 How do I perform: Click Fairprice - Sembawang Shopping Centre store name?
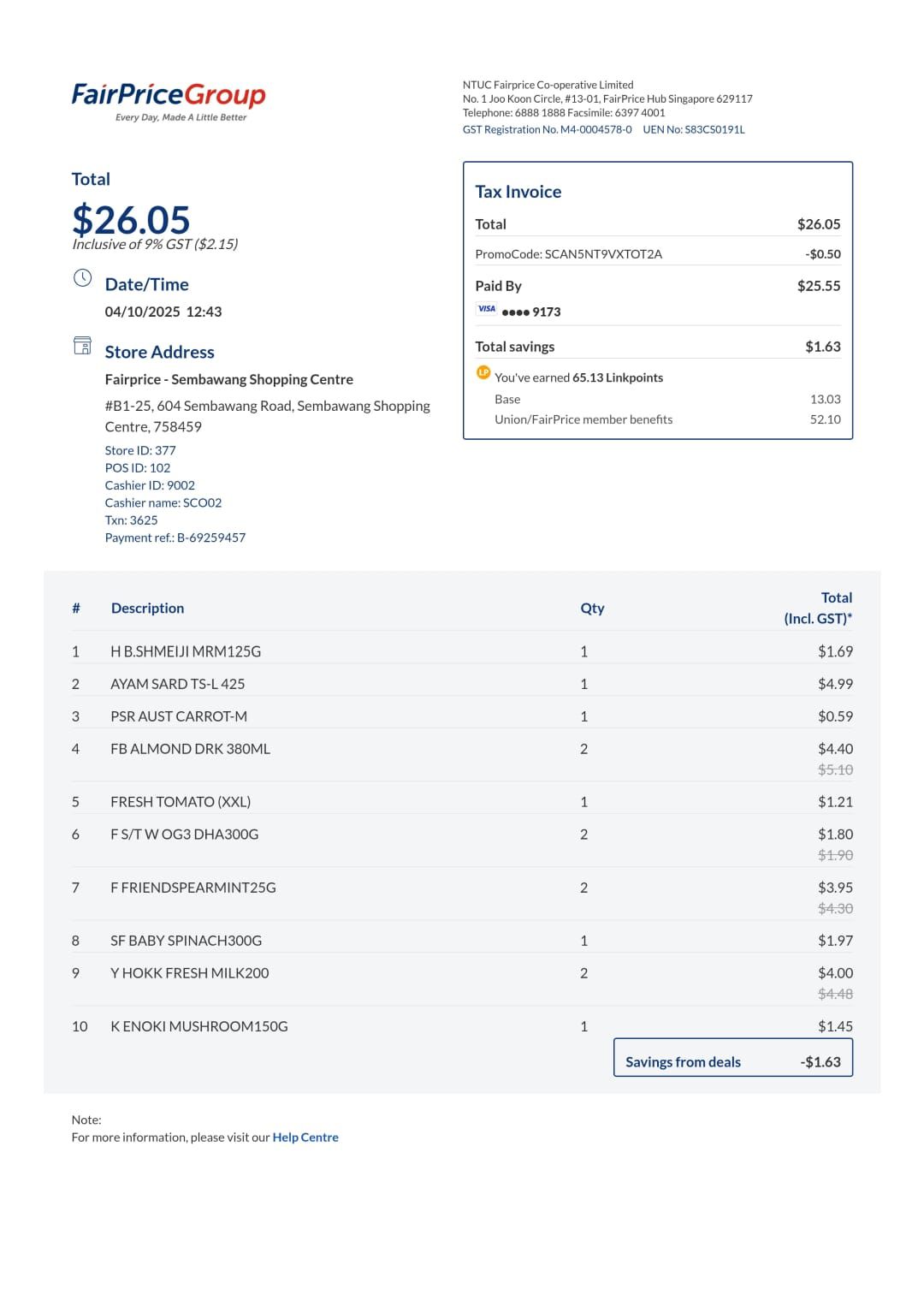[229, 379]
